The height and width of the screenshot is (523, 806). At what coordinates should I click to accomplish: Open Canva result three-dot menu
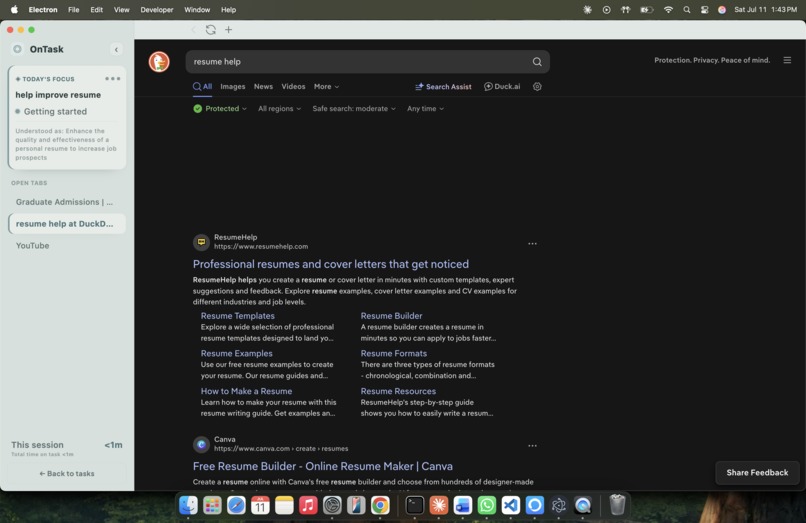point(533,446)
